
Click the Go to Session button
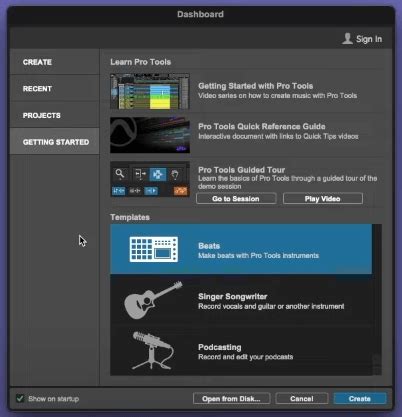point(236,199)
